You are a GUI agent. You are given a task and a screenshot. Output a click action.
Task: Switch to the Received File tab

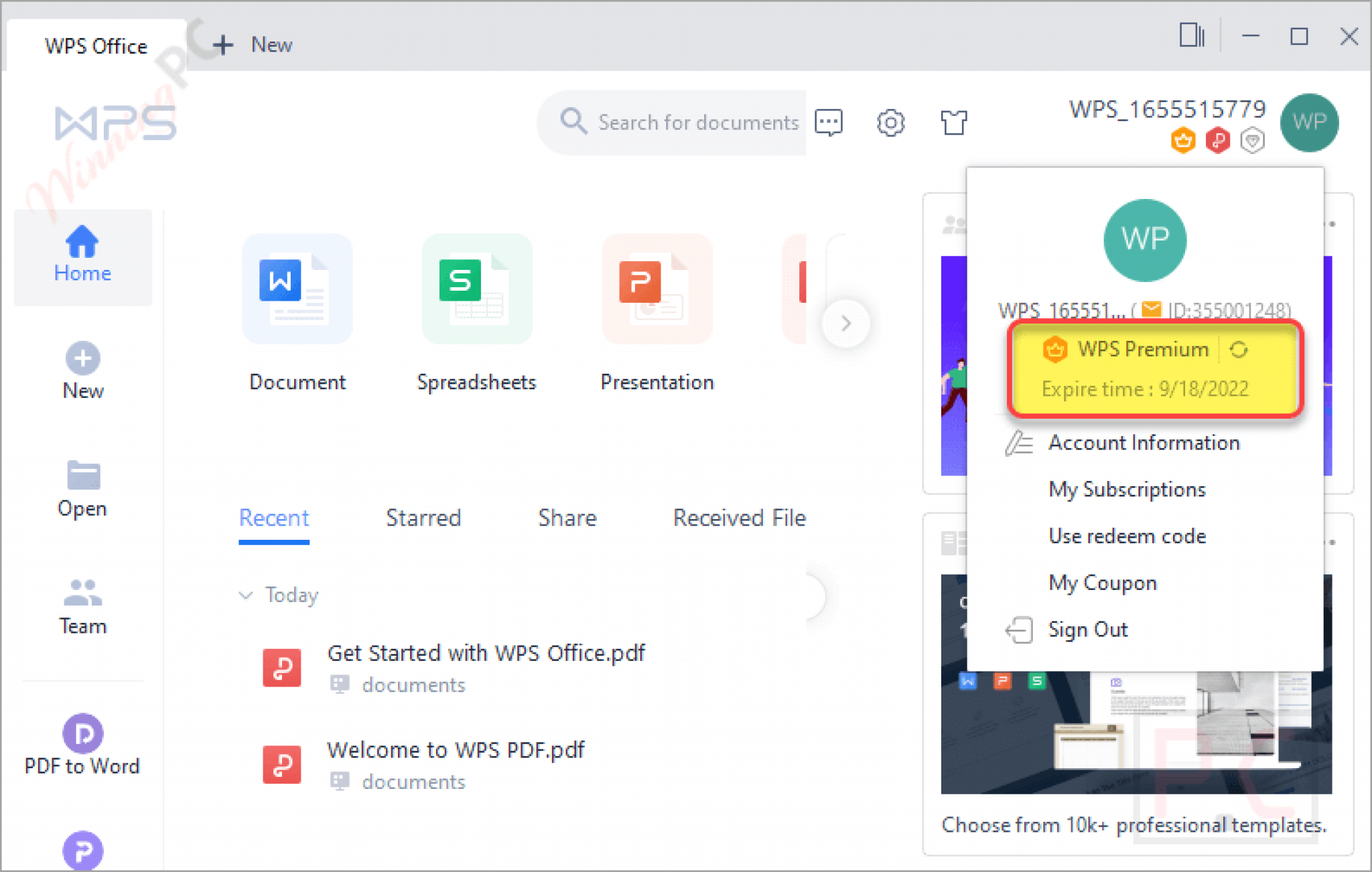(x=739, y=518)
